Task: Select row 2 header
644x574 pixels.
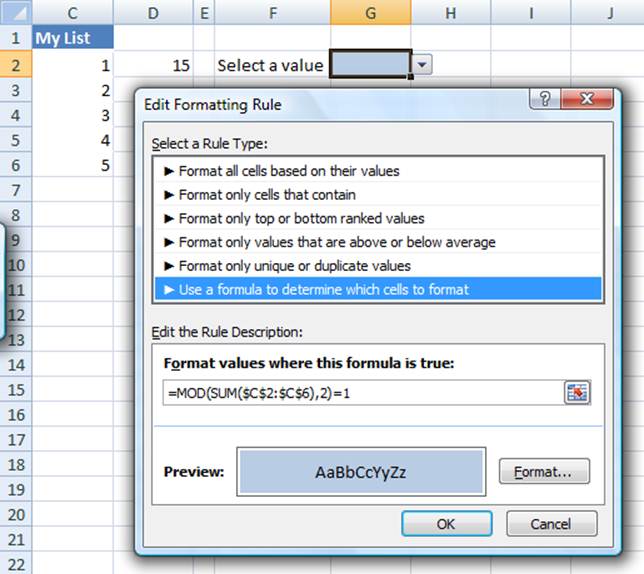Action: [16, 65]
